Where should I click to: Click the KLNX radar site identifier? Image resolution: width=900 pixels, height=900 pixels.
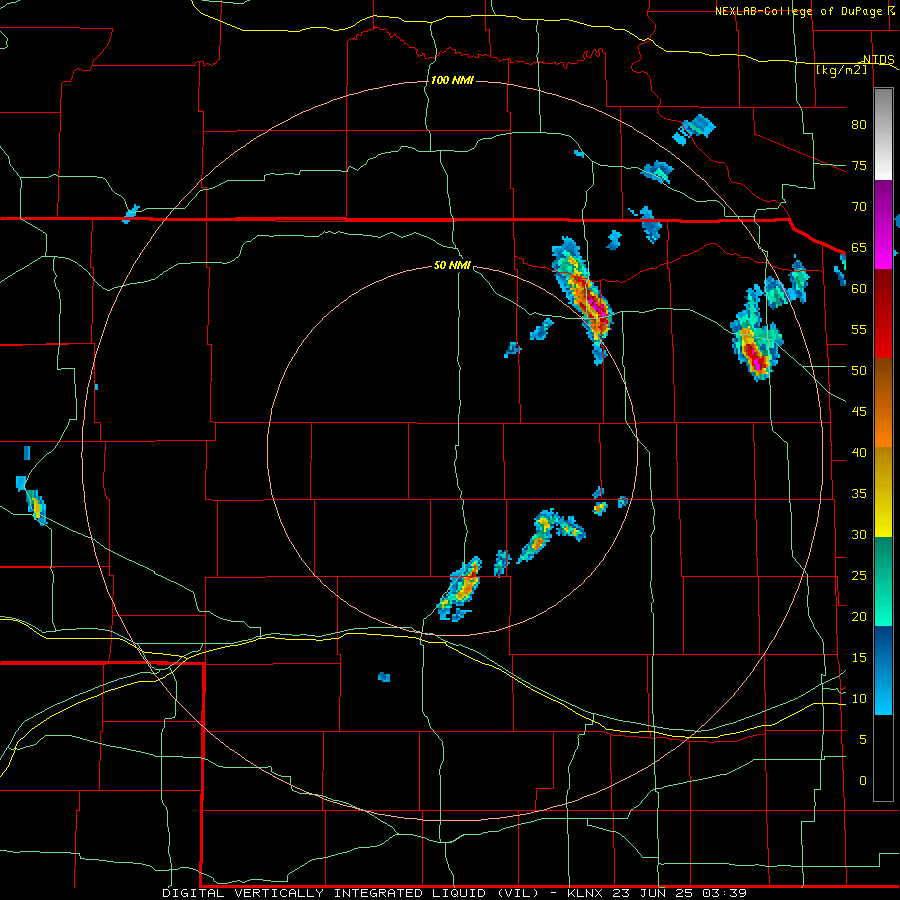(584, 893)
